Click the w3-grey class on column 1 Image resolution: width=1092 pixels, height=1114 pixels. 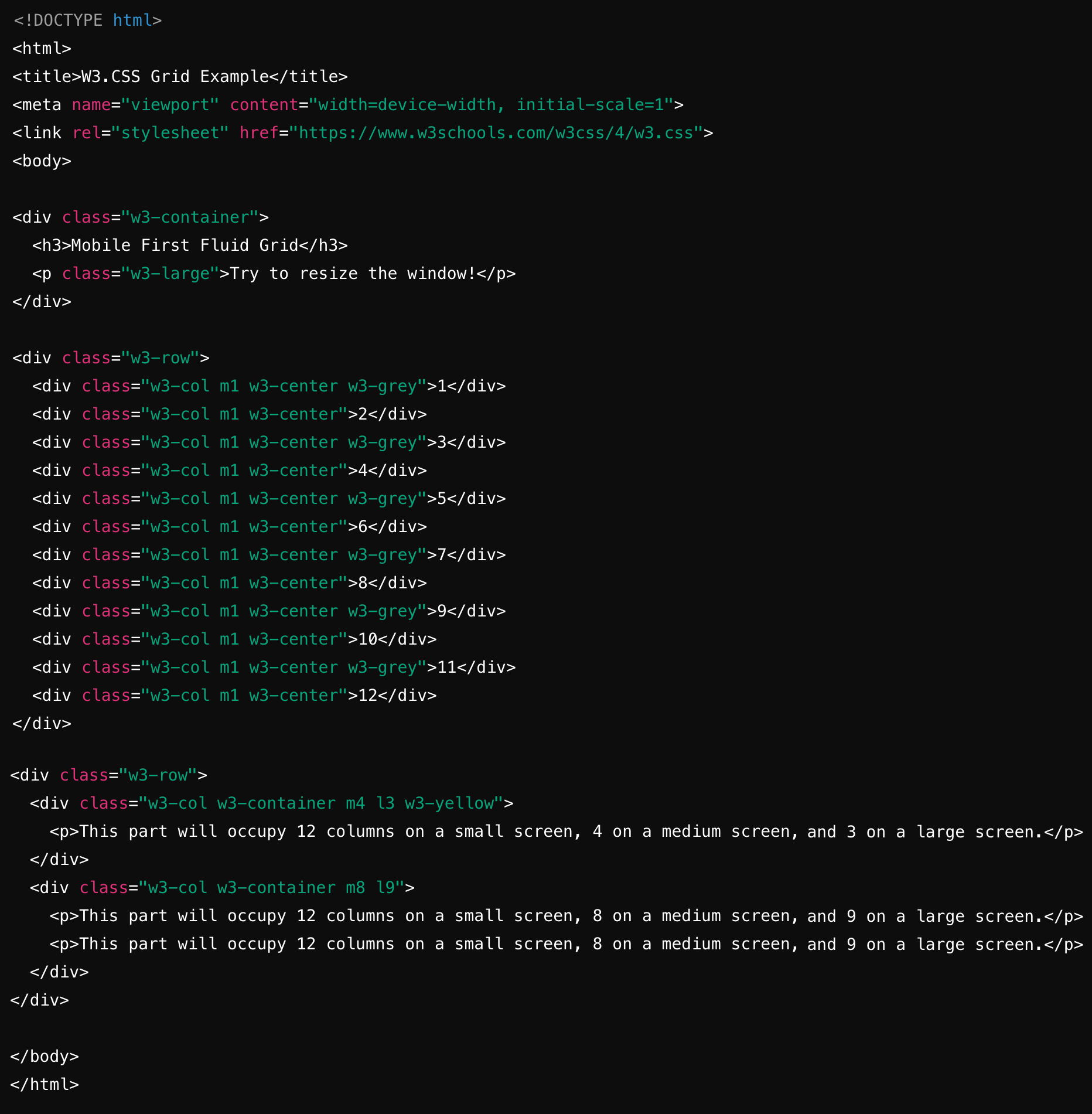[x=383, y=386]
